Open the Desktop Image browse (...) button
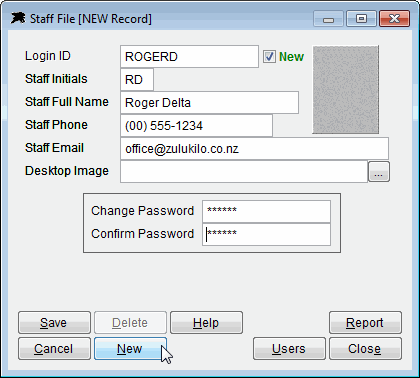Viewport: 420px width, 378px height. click(x=379, y=172)
